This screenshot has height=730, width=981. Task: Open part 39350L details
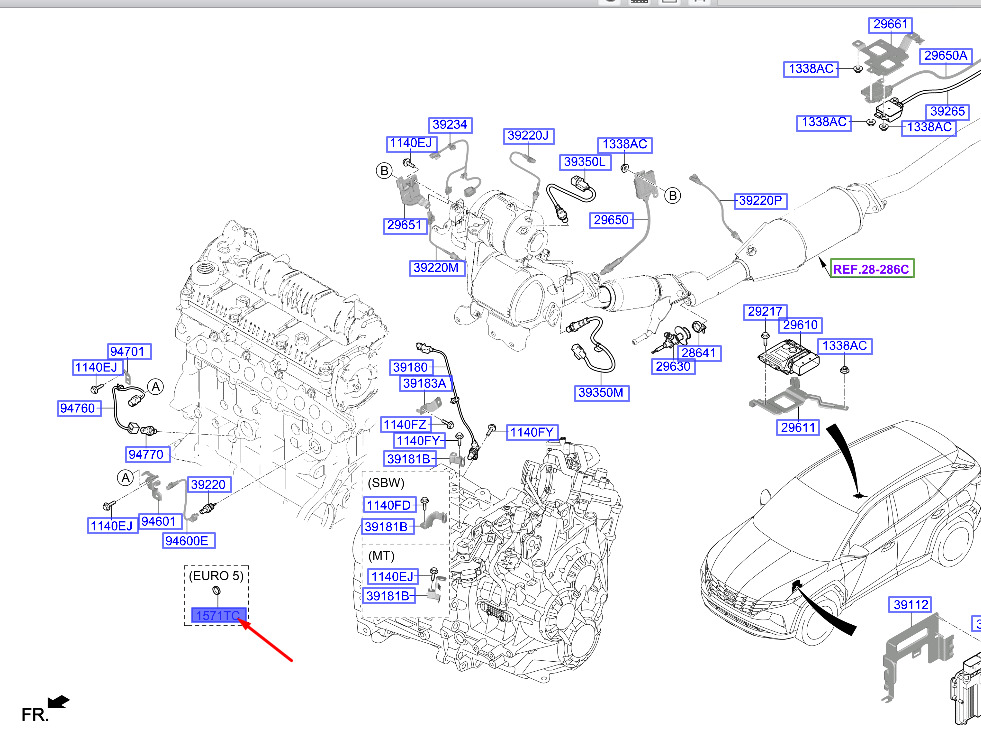(584, 162)
